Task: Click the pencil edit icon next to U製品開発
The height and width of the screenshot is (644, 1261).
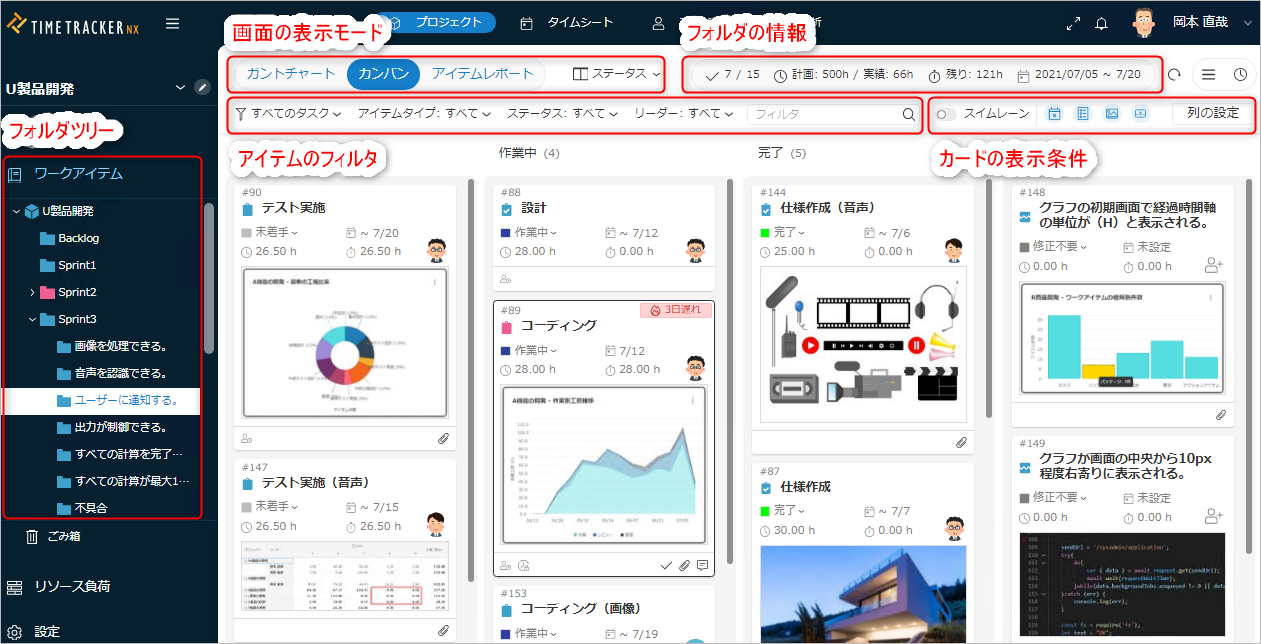Action: [x=203, y=87]
